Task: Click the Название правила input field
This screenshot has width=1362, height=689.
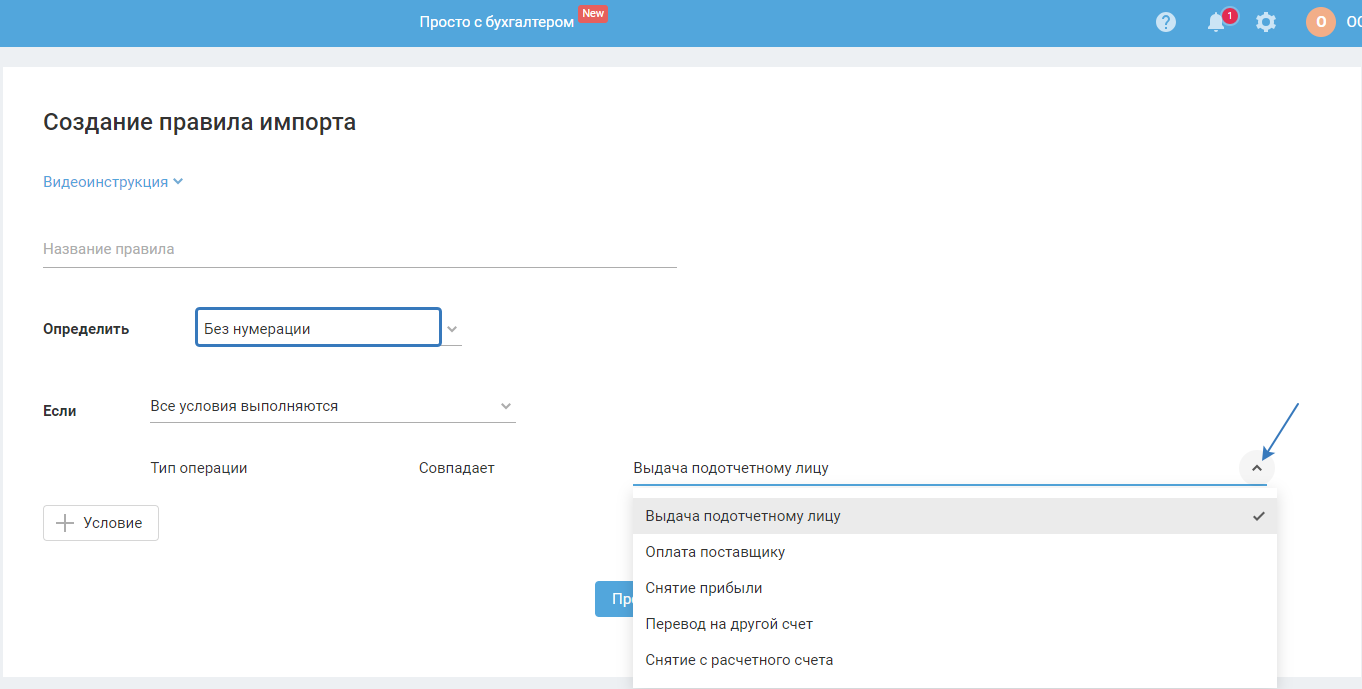Action: point(359,249)
